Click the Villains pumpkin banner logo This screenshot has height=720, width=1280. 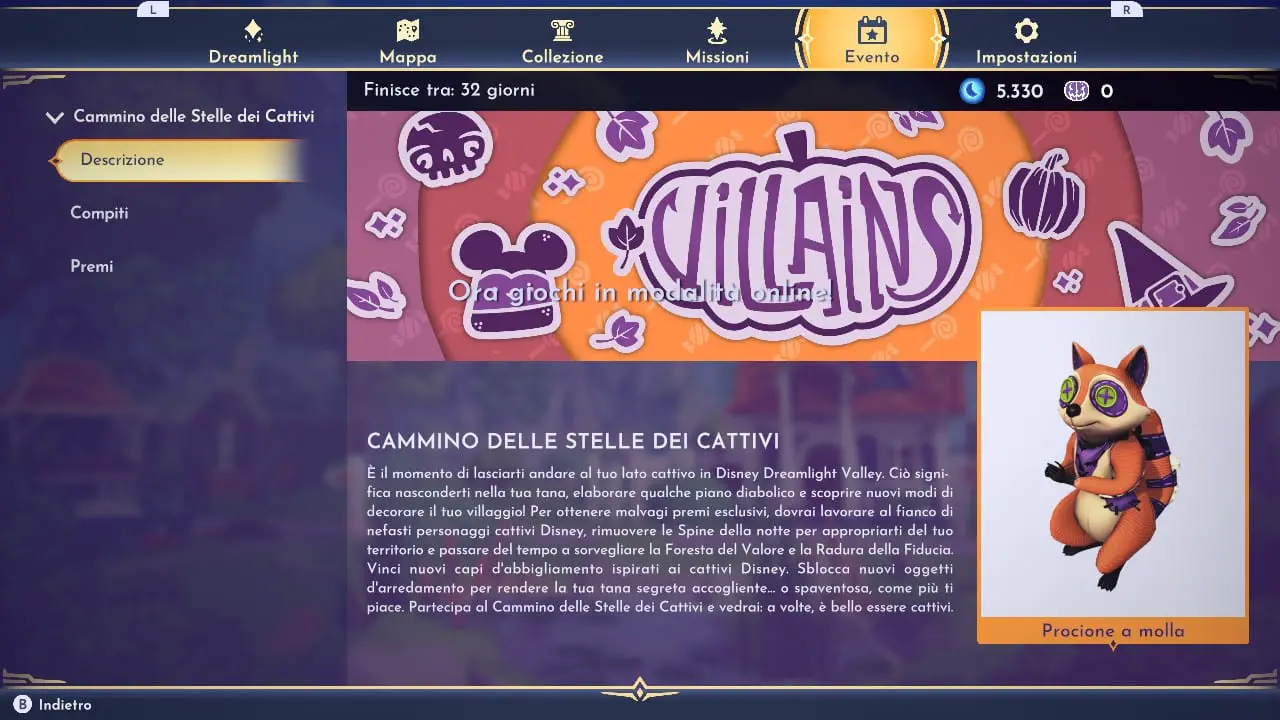click(808, 236)
